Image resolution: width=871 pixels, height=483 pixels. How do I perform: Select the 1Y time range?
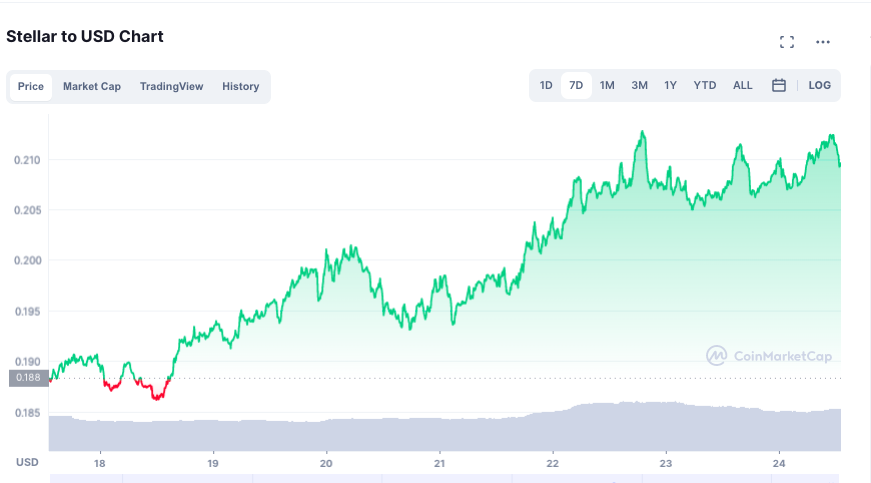[x=670, y=85]
